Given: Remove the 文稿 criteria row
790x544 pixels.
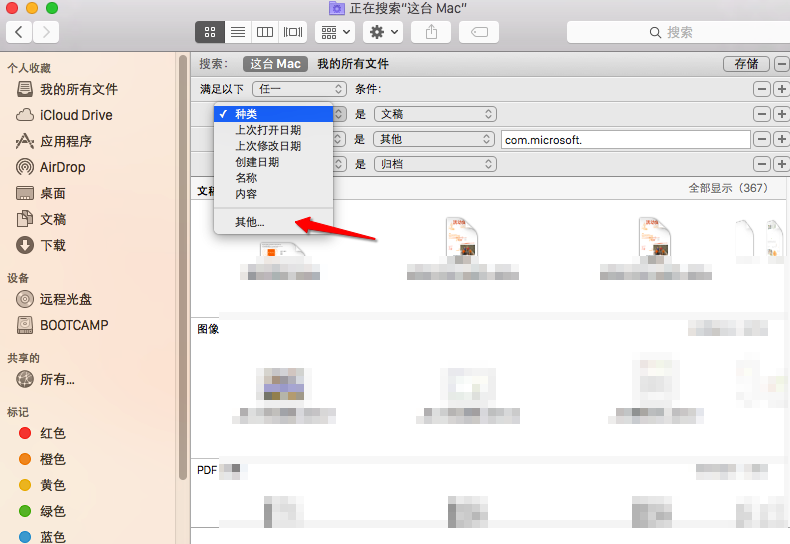Looking at the screenshot, I should [762, 114].
